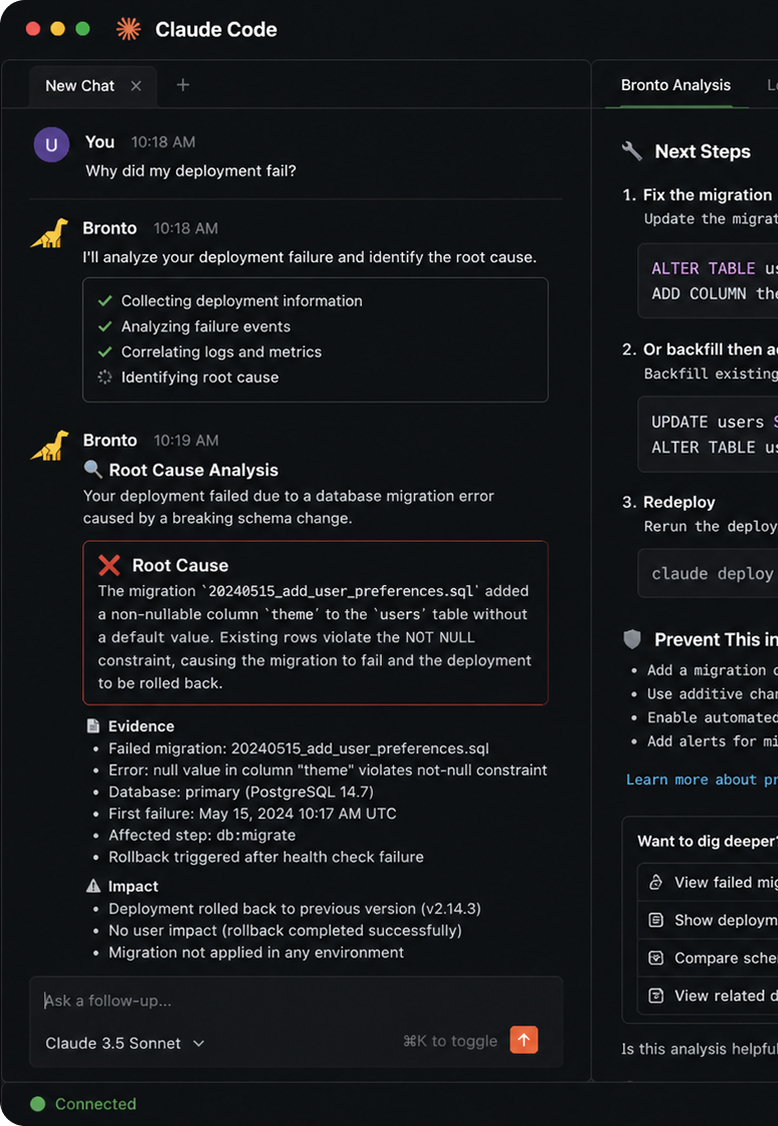This screenshot has width=778, height=1126.
Task: Click the Bronto dinosaur avatar at 10:19 AM
Action: click(x=50, y=445)
